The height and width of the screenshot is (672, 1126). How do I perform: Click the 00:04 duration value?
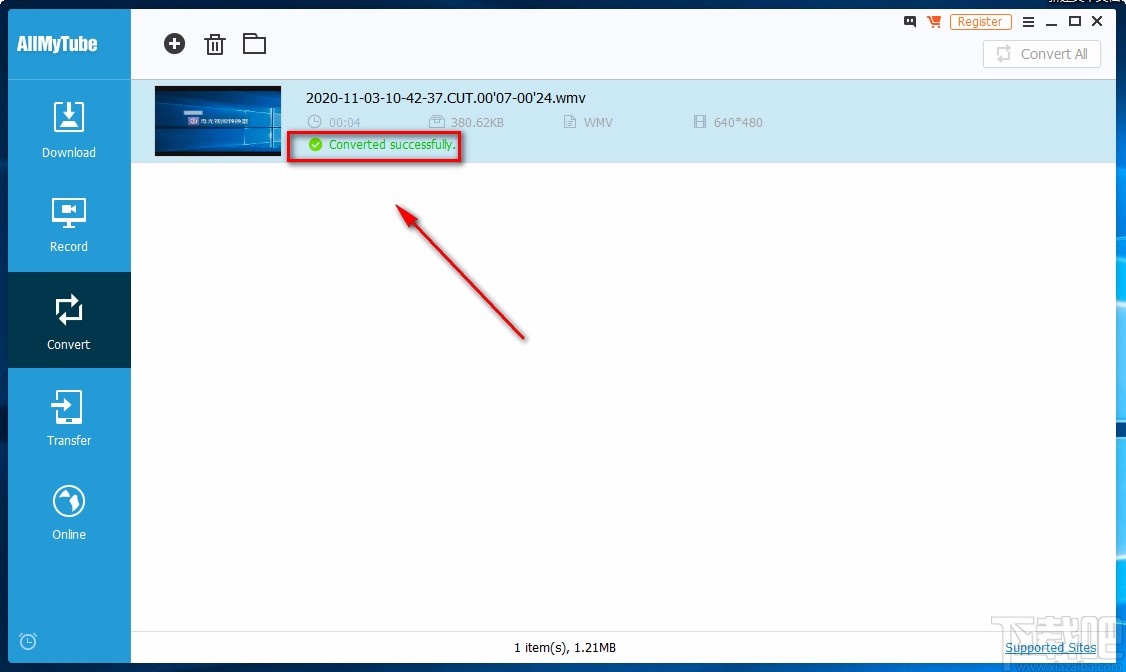tap(345, 122)
